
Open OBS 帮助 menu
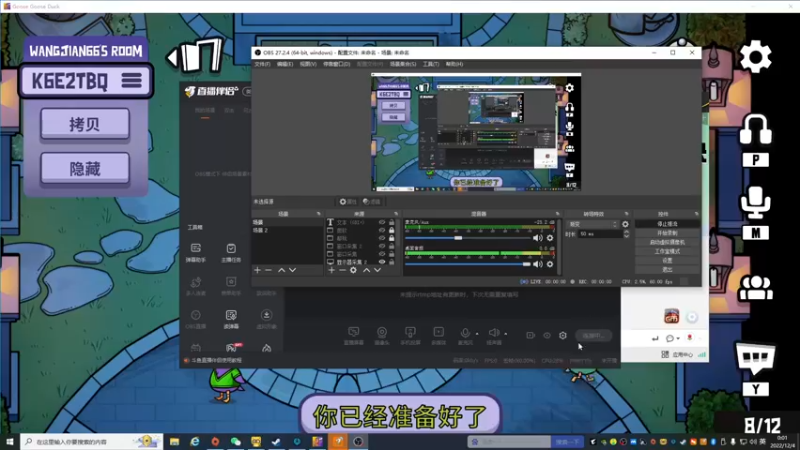[x=454, y=64]
